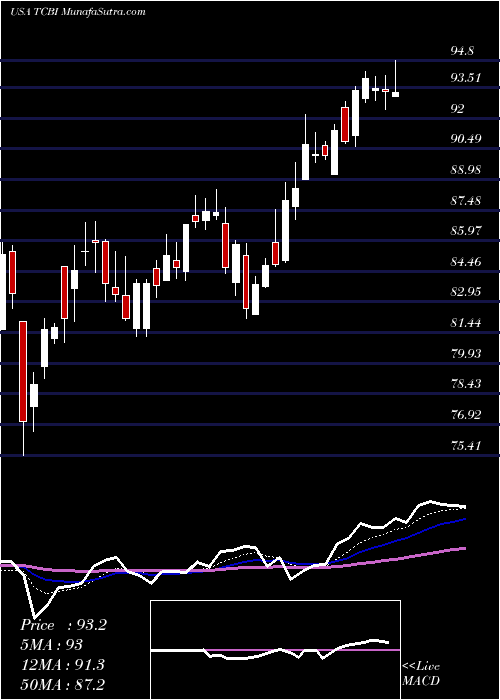The width and height of the screenshot is (500, 700).
Task: Click the '50MA : 87.2' readout
Action: 62,684
